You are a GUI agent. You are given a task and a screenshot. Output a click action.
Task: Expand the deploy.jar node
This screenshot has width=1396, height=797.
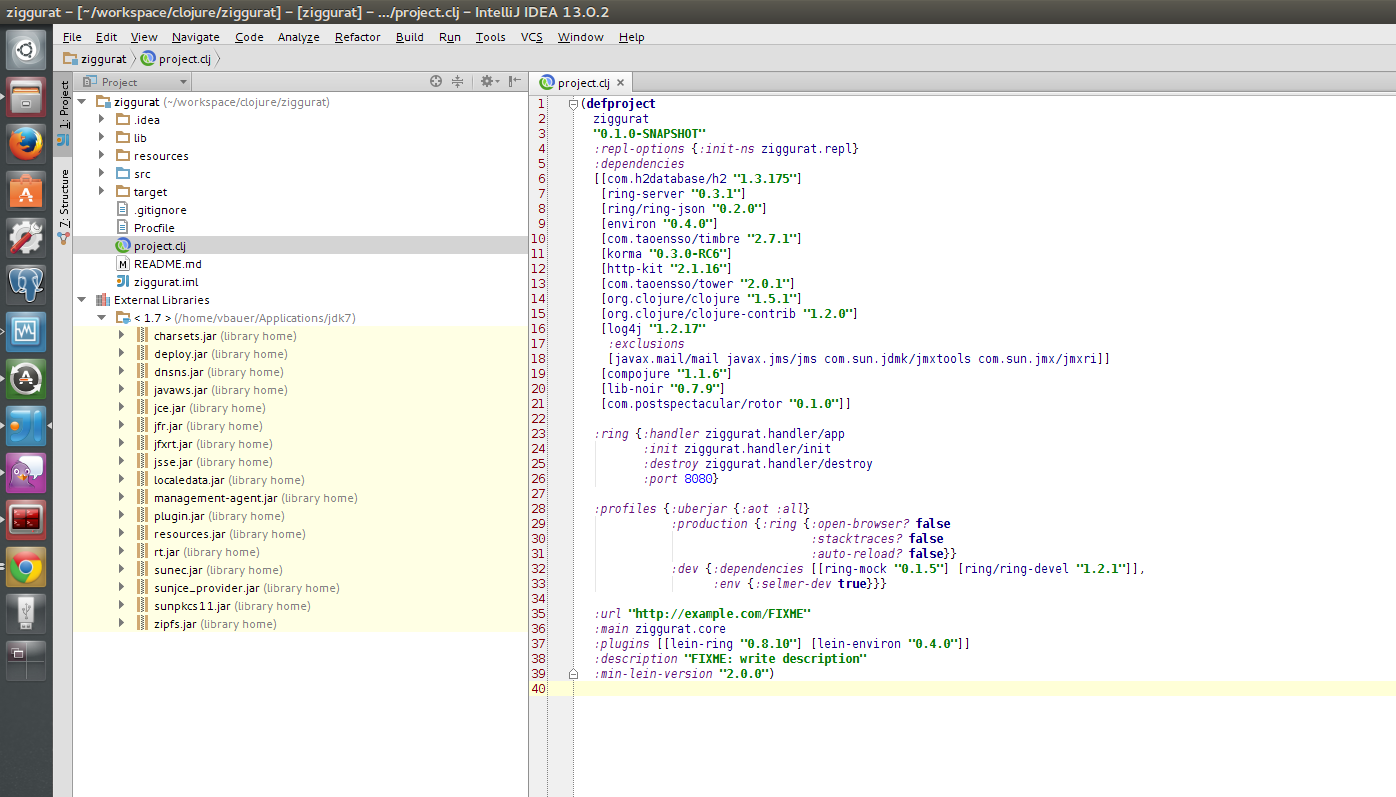(122, 354)
